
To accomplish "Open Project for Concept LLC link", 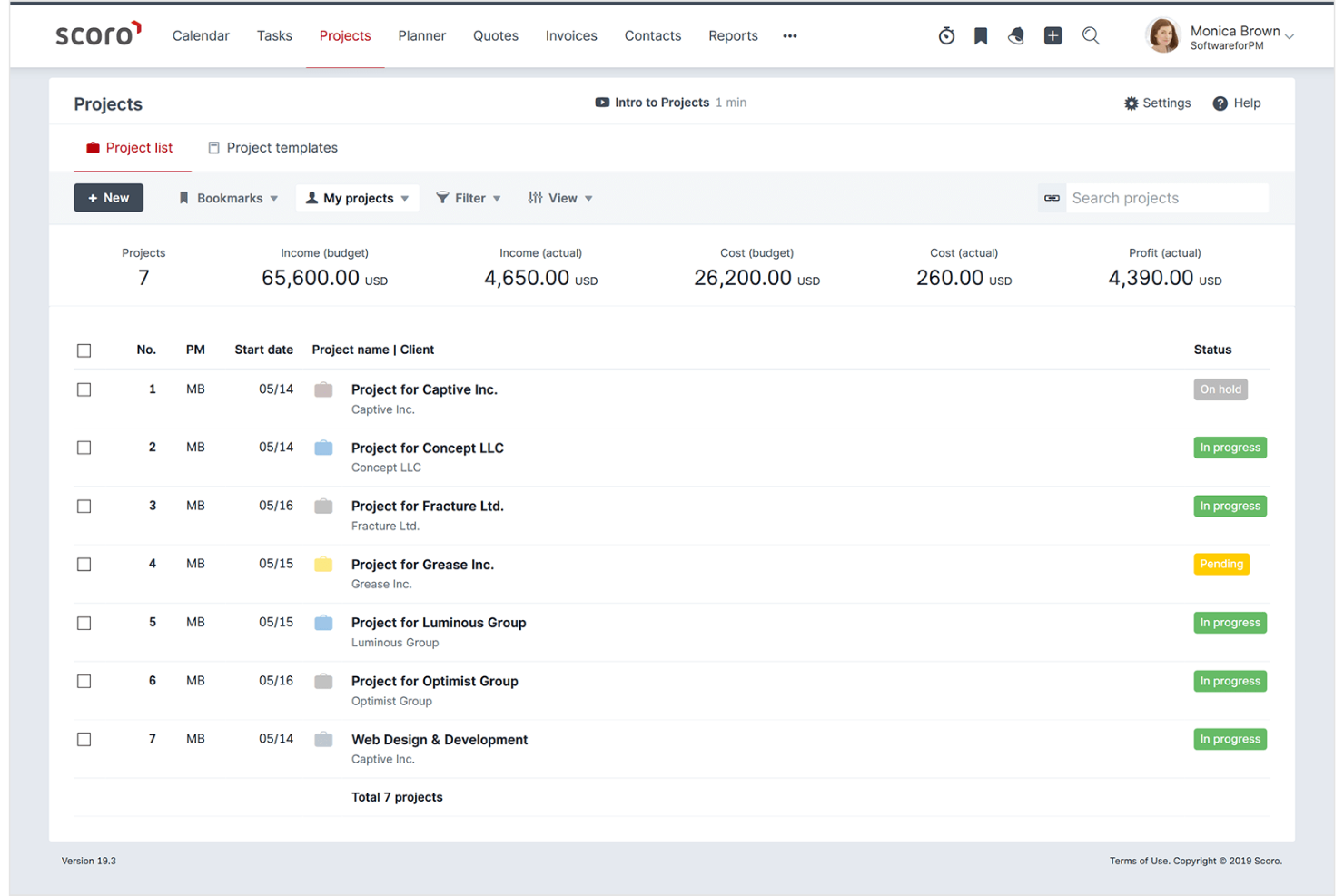I will click(x=428, y=448).
